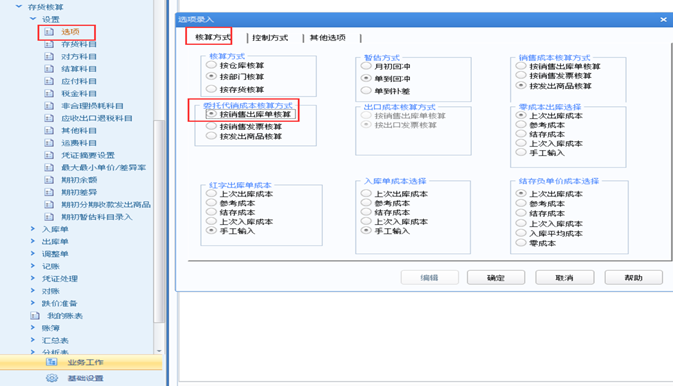The width and height of the screenshot is (673, 386).
Task: Switch to the 核算方式 tab
Action: [x=213, y=37]
